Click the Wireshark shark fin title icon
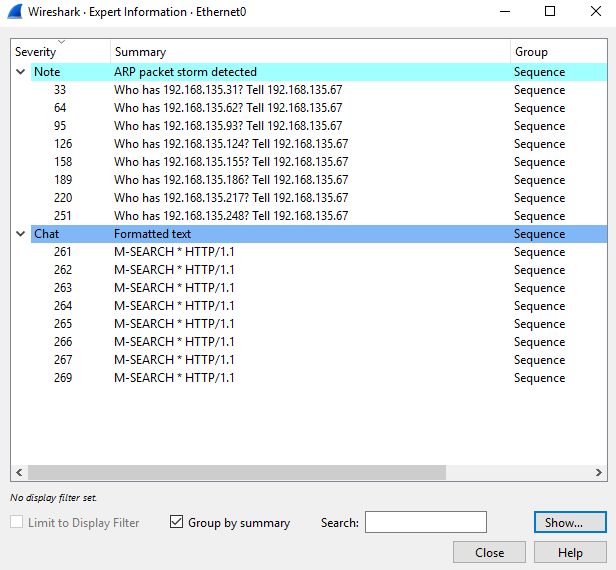 tap(15, 12)
